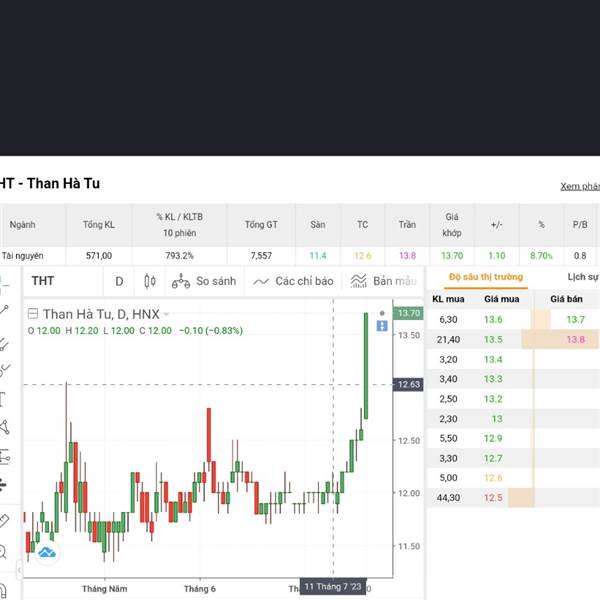Click the grey dot above blue marker

point(382,313)
